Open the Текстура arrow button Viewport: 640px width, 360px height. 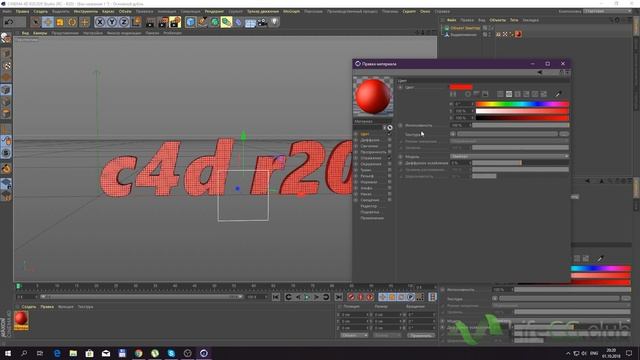click(453, 134)
